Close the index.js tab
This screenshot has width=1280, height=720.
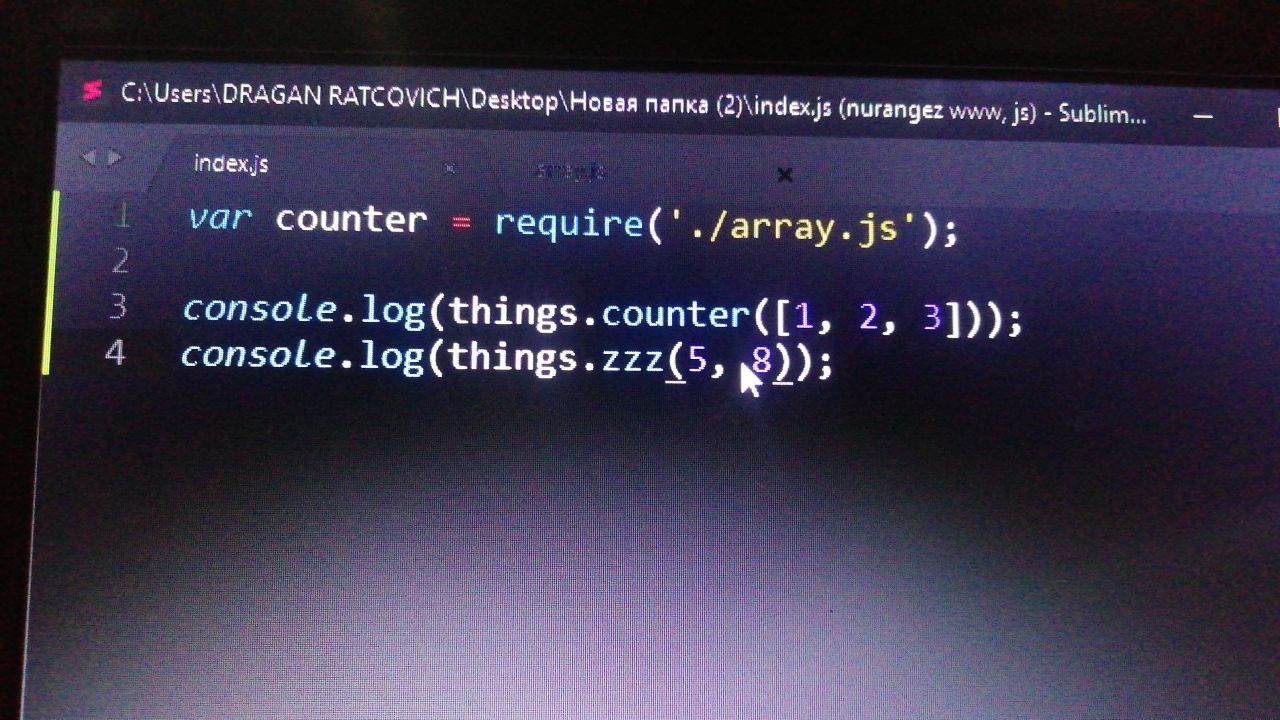click(450, 169)
